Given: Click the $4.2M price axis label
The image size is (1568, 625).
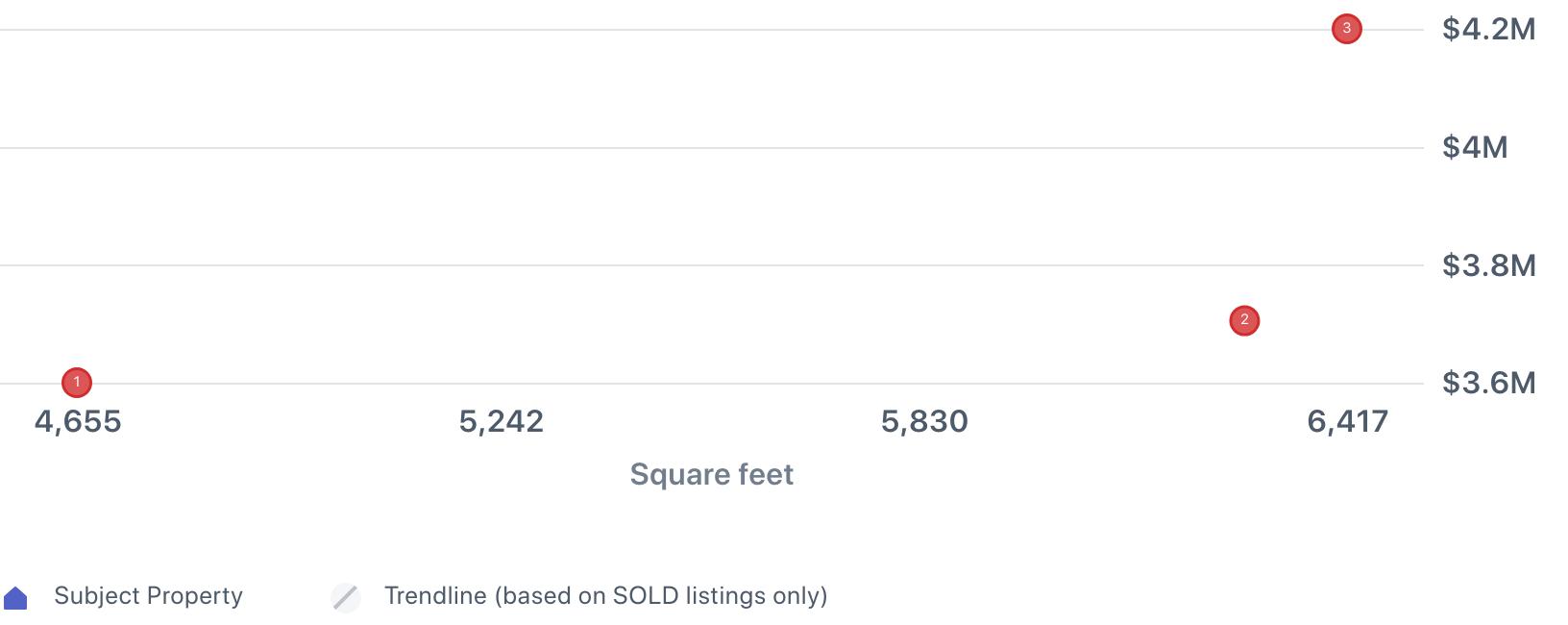Looking at the screenshot, I should (1488, 29).
